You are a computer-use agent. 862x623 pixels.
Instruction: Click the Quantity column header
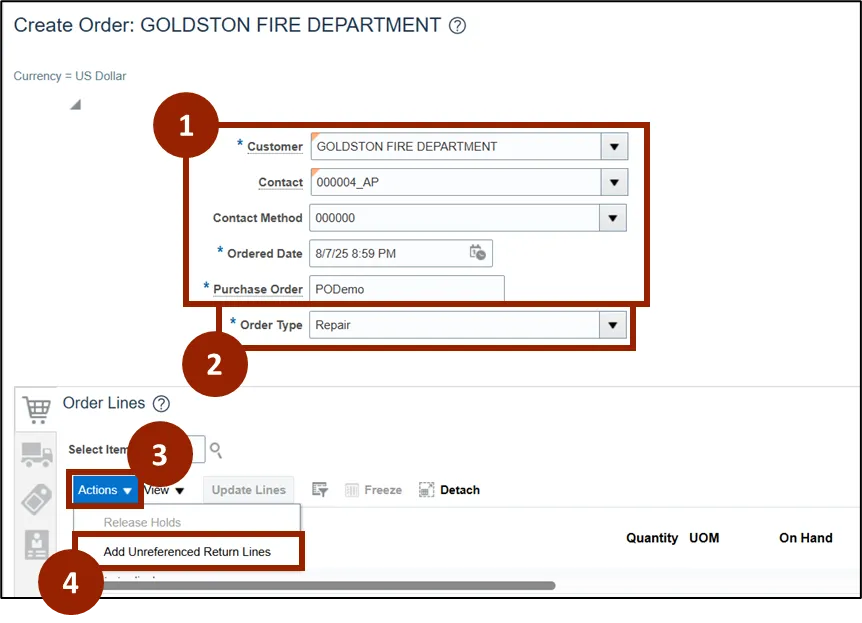pyautogui.click(x=651, y=538)
